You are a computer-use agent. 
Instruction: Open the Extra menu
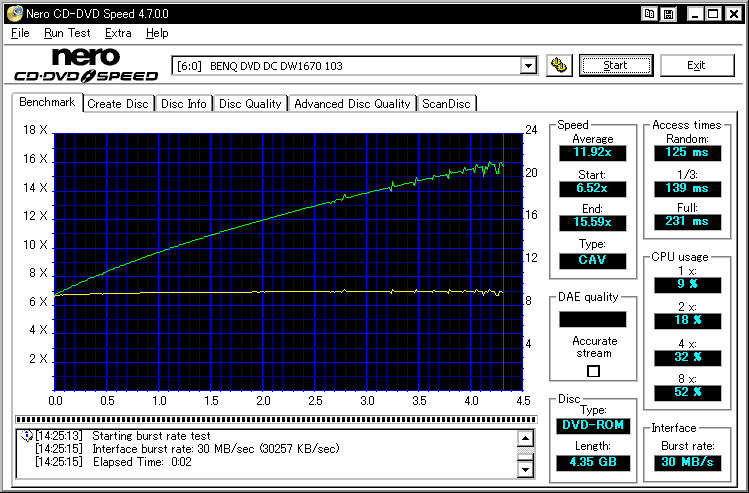click(118, 33)
